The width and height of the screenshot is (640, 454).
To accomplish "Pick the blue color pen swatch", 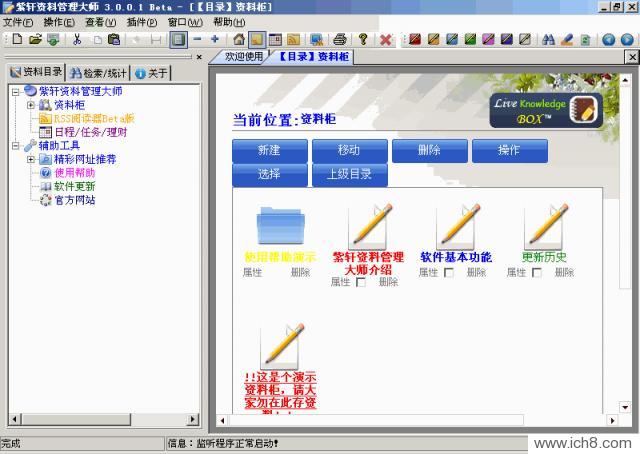I will click(x=452, y=40).
